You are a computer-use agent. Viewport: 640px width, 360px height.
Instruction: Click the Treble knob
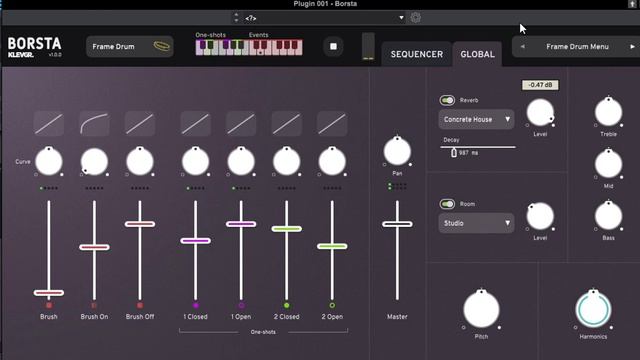[609, 112]
